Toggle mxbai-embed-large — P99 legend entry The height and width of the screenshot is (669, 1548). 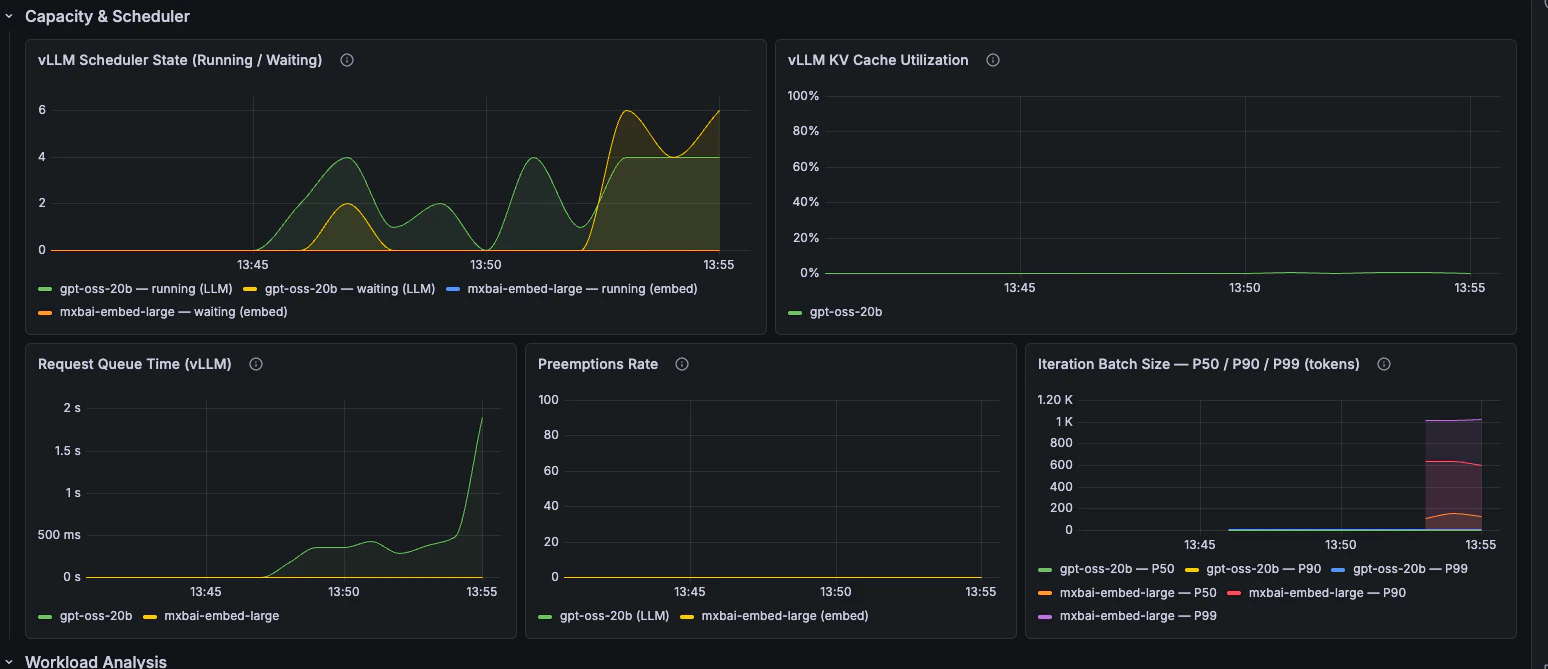1138,616
